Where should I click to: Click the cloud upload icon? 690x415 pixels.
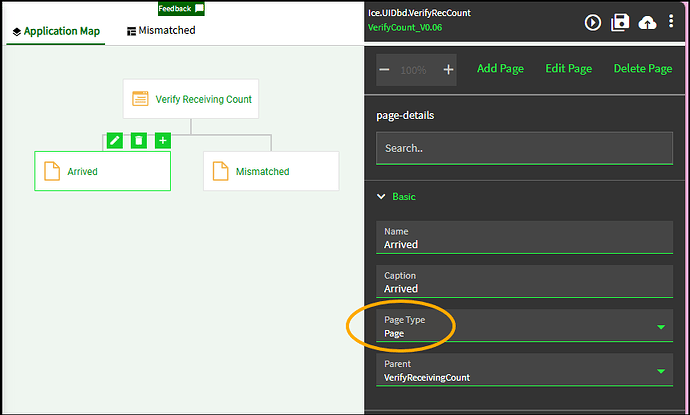pyautogui.click(x=648, y=22)
